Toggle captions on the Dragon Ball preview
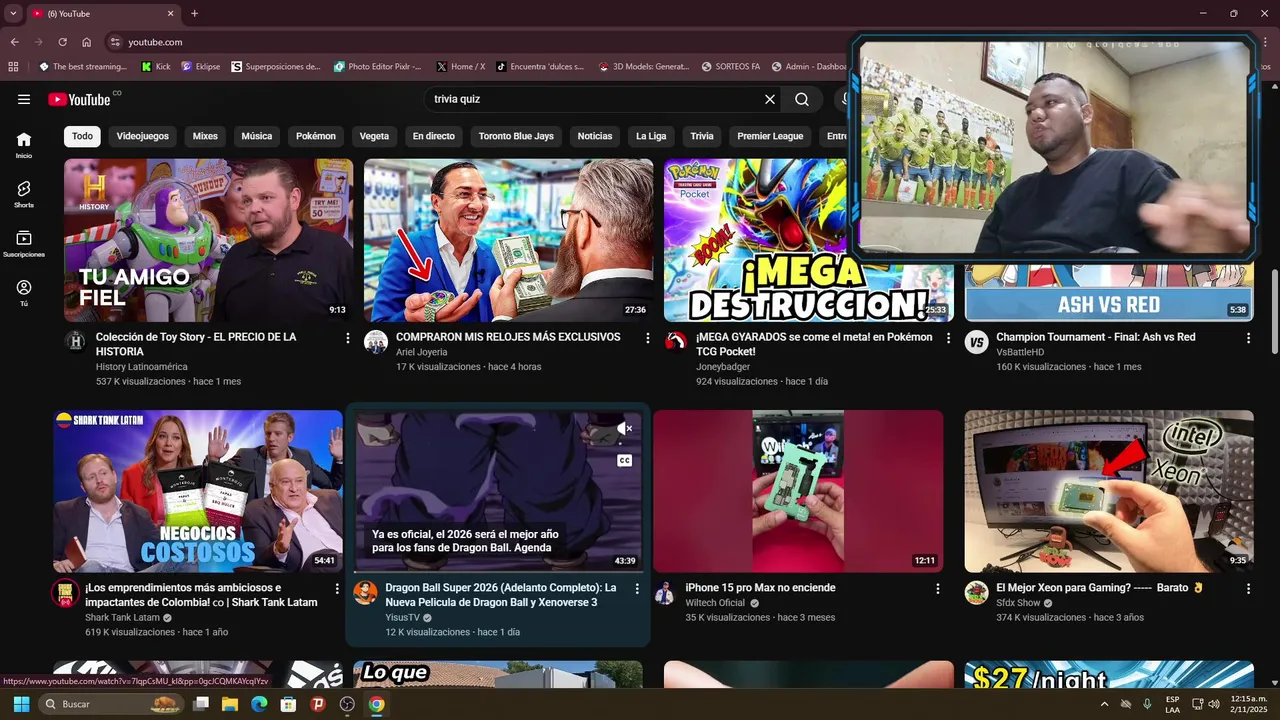Image resolution: width=1280 pixels, height=720 pixels. click(x=624, y=461)
